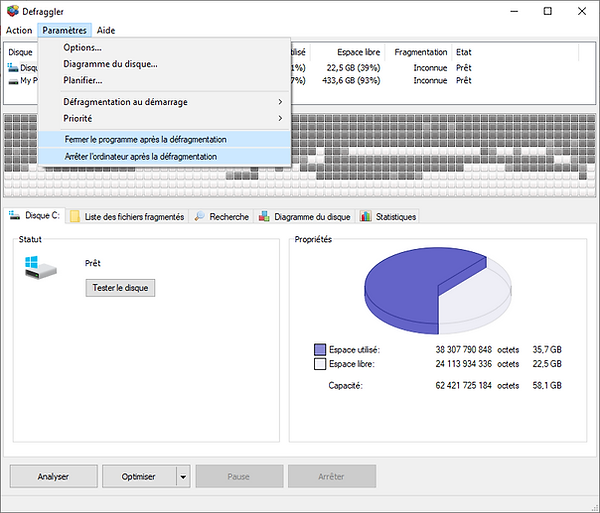600x513 pixels.
Task: Minimize the Defraggler window
Action: 514,11
